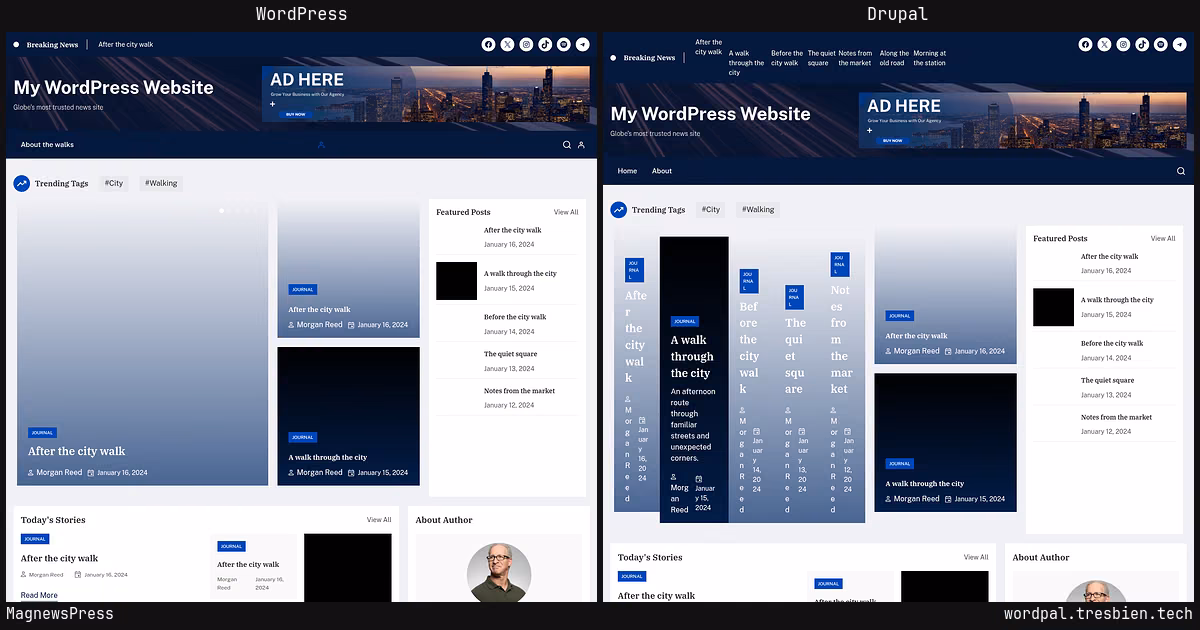Select the #Walking tag in Drupal panel
The width and height of the screenshot is (1200, 630).
(758, 210)
